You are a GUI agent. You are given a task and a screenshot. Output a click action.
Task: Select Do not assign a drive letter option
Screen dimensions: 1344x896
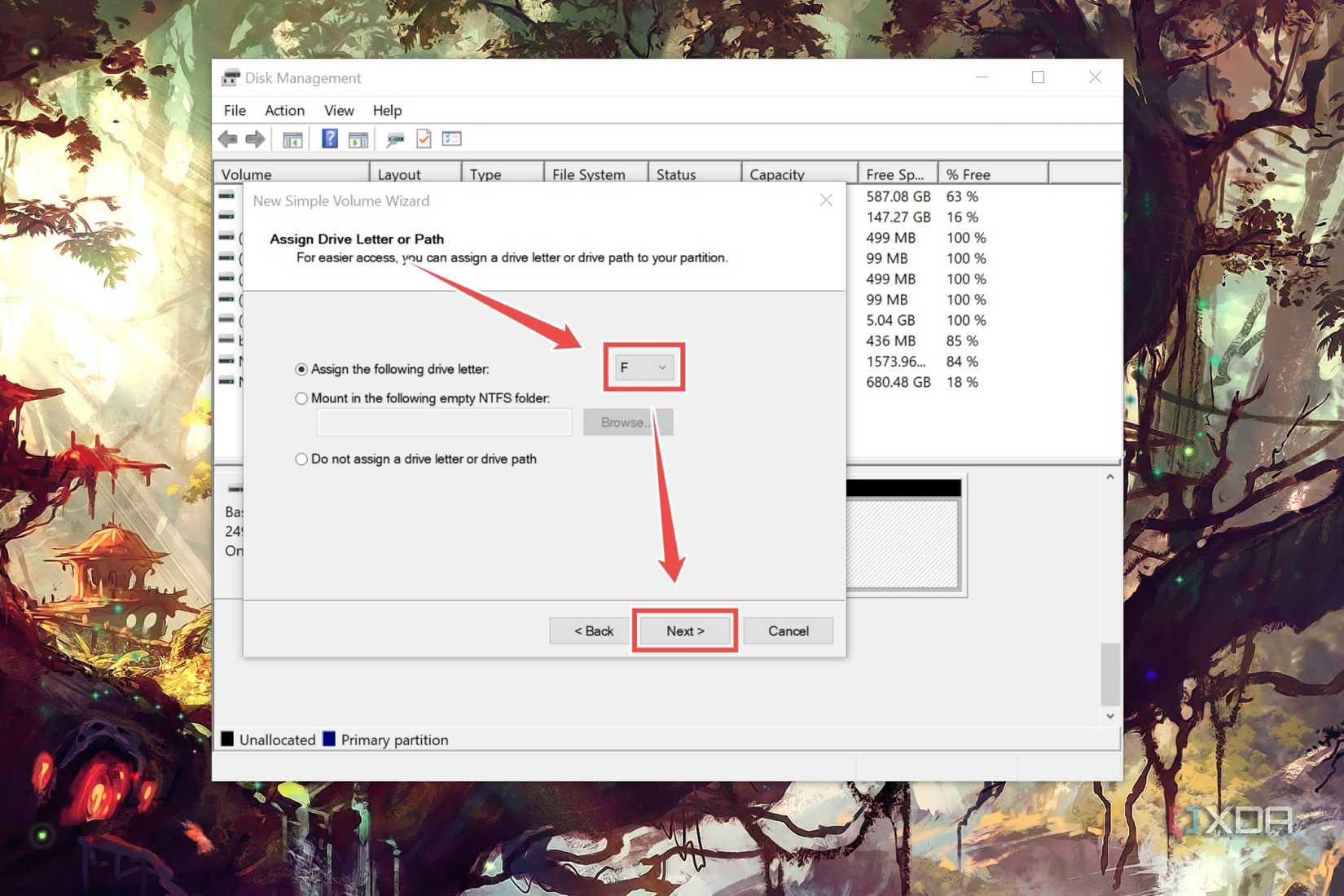[301, 459]
